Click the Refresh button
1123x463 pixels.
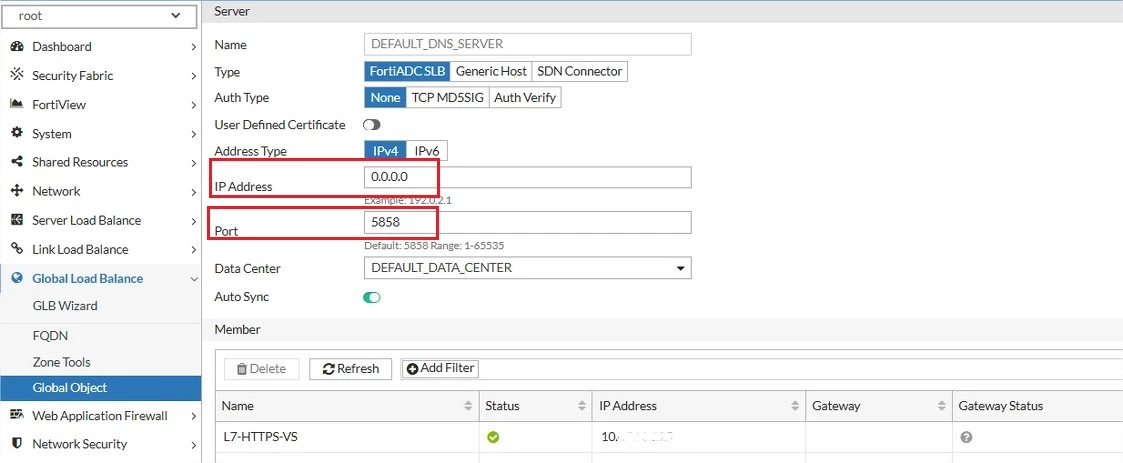tap(350, 369)
